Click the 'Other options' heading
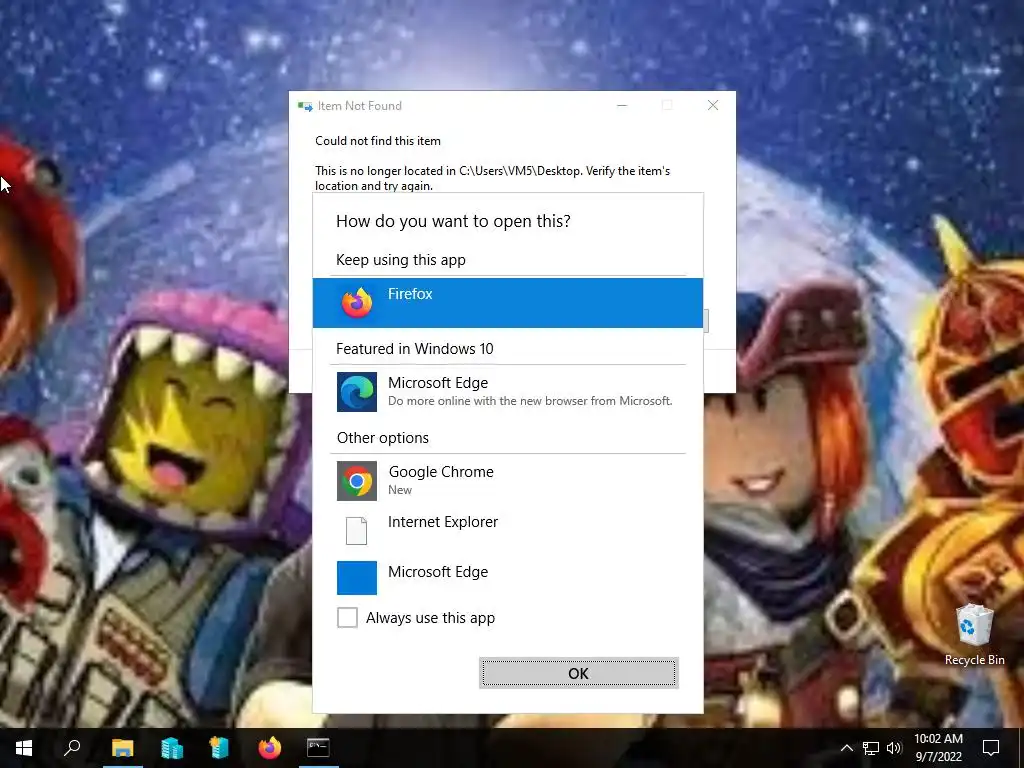The width and height of the screenshot is (1024, 768). tap(383, 438)
